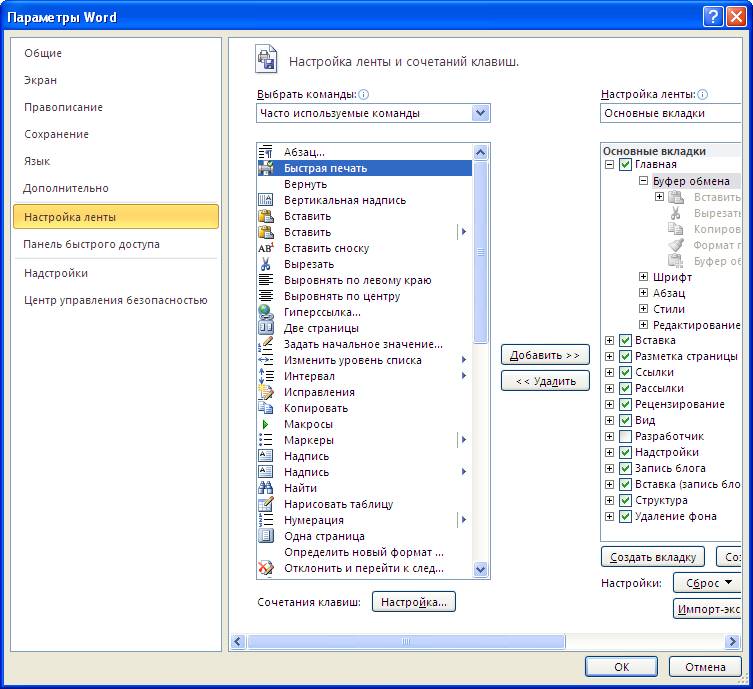Click the Создать вкладку button
The width and height of the screenshot is (753, 689).
click(x=653, y=557)
